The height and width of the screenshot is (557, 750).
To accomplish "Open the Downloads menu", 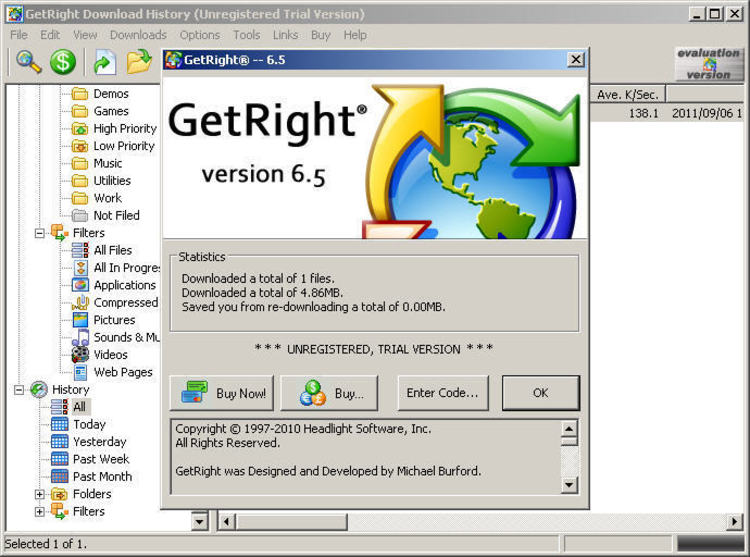I will (138, 35).
